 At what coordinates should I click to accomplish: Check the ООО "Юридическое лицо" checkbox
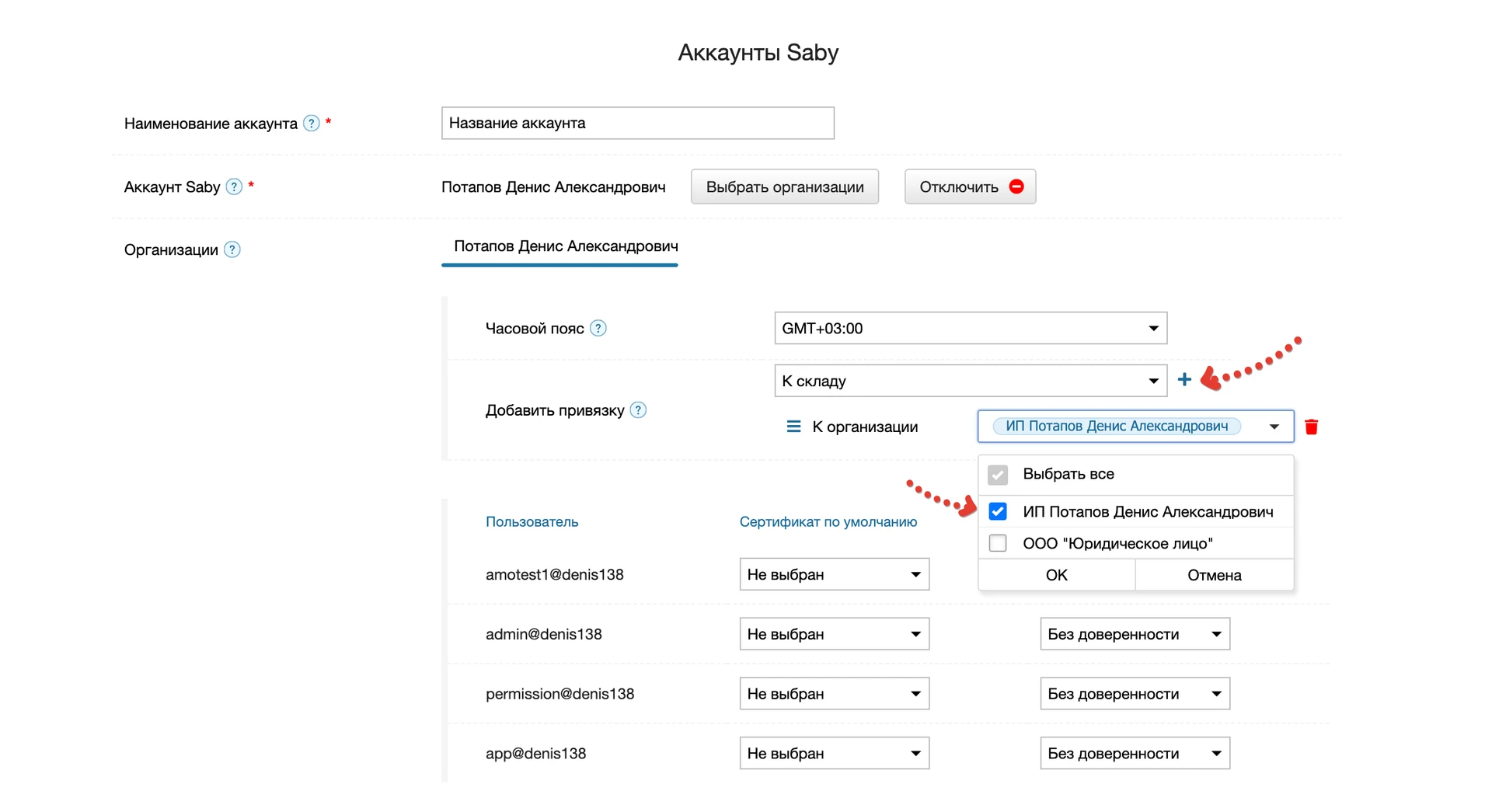tap(998, 543)
